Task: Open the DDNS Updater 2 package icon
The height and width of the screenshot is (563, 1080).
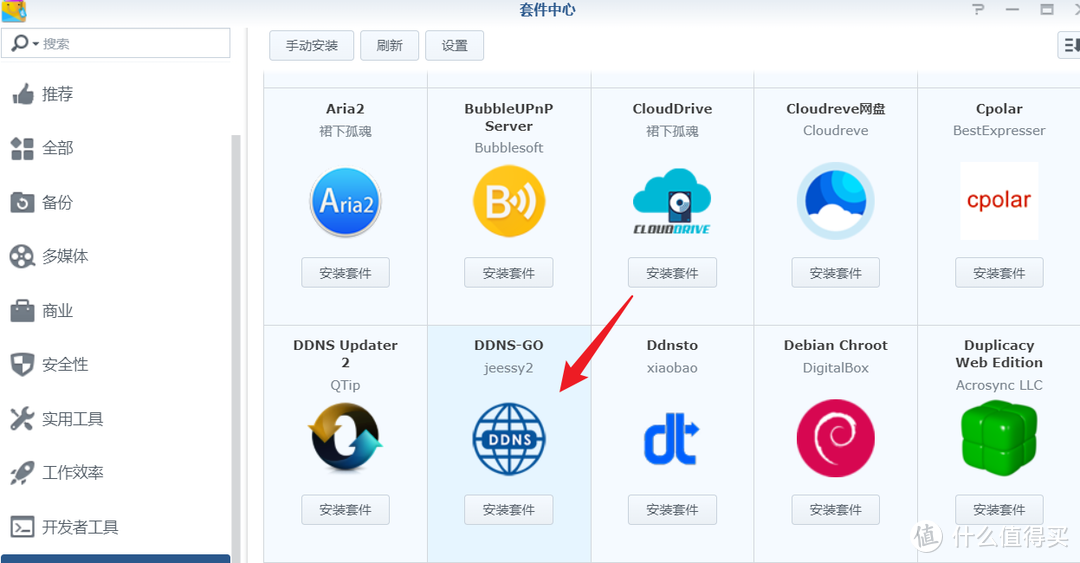Action: click(x=345, y=438)
